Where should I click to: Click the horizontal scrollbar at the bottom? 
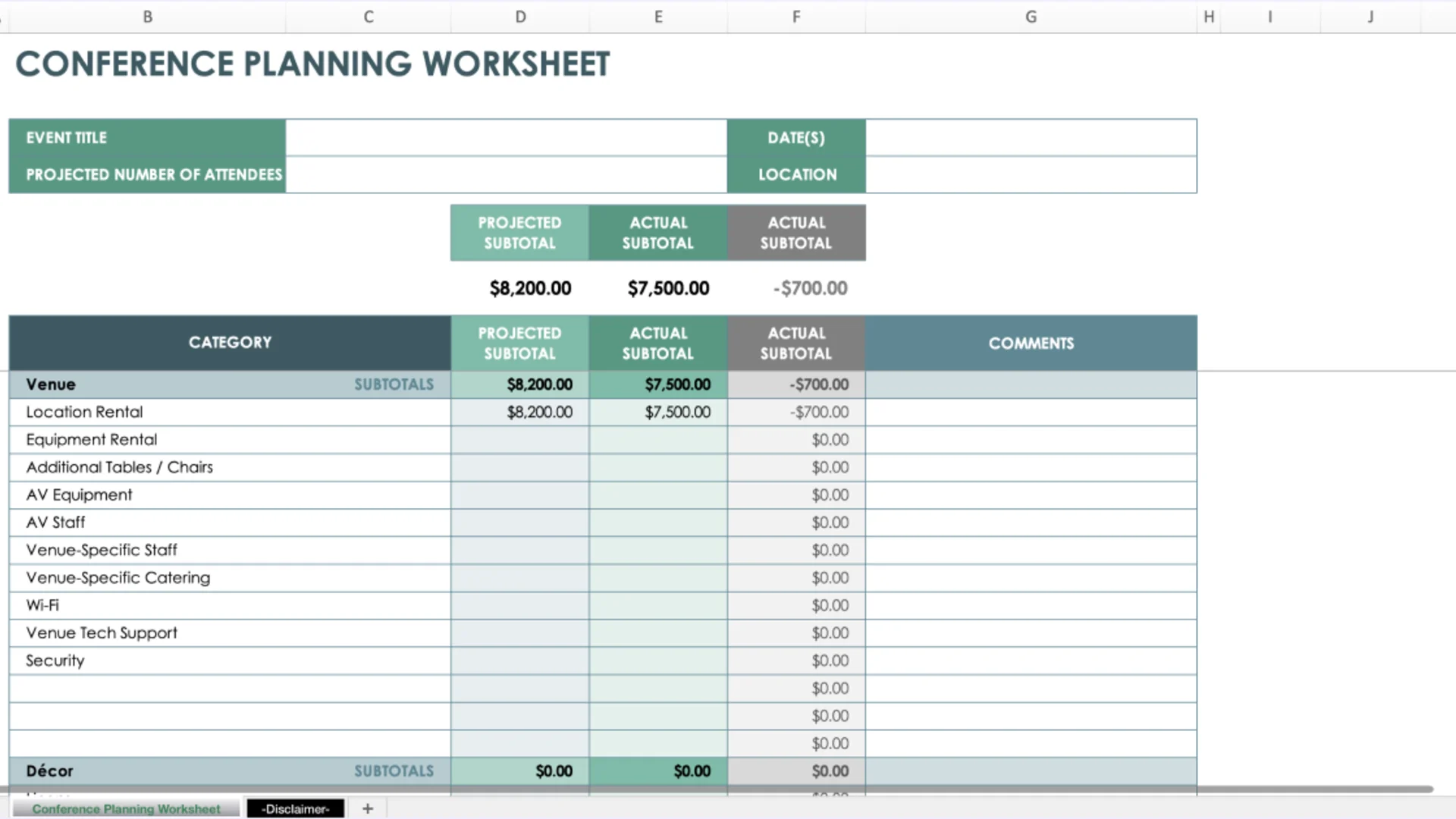point(717,789)
